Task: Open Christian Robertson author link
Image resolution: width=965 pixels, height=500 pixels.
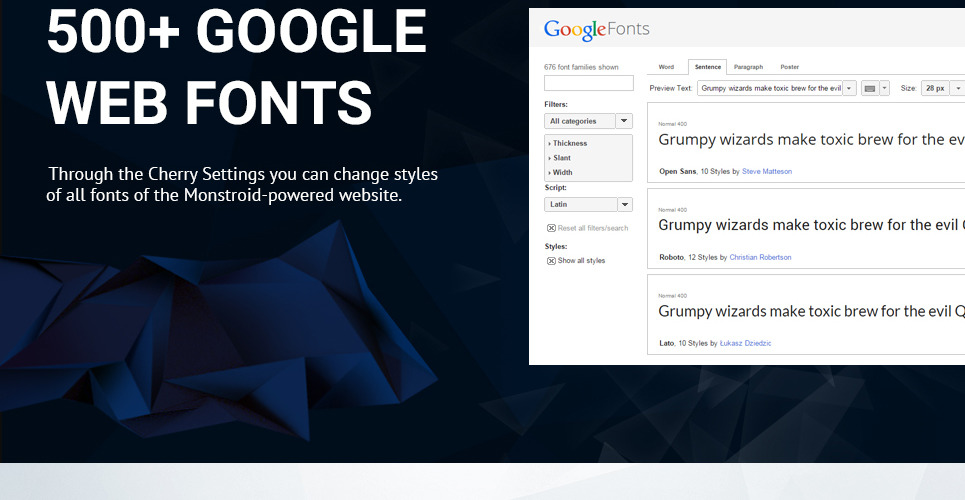Action: click(760, 257)
